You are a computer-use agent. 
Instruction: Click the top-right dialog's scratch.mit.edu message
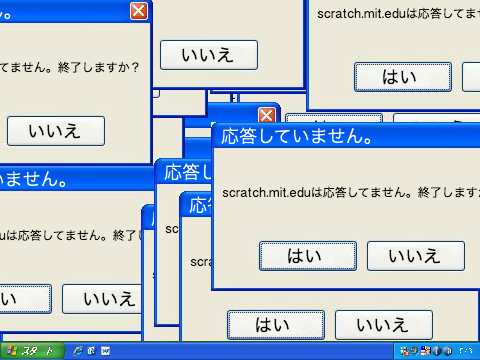pos(399,14)
